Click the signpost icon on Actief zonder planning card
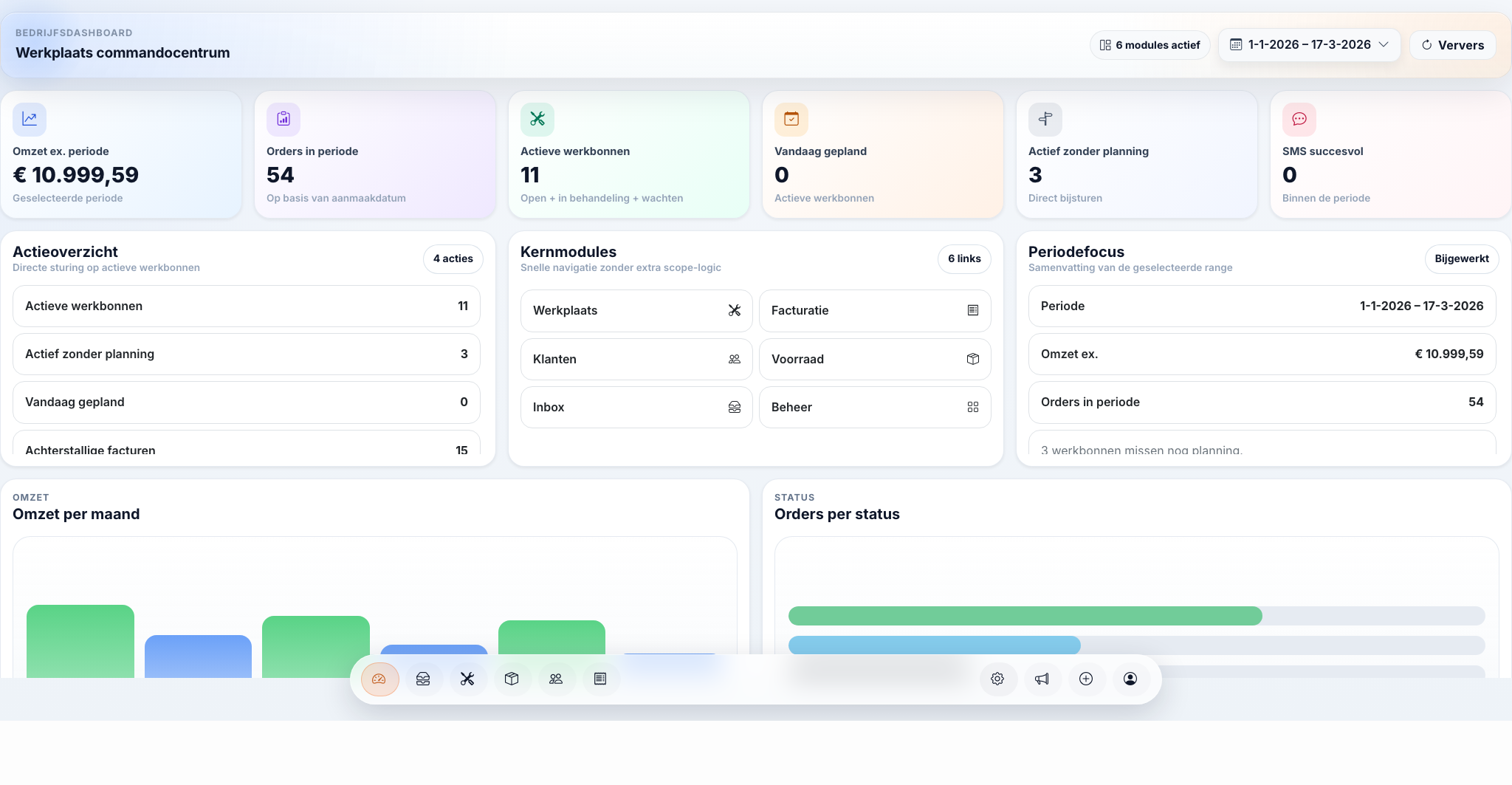The width and height of the screenshot is (1512, 785). (1045, 119)
